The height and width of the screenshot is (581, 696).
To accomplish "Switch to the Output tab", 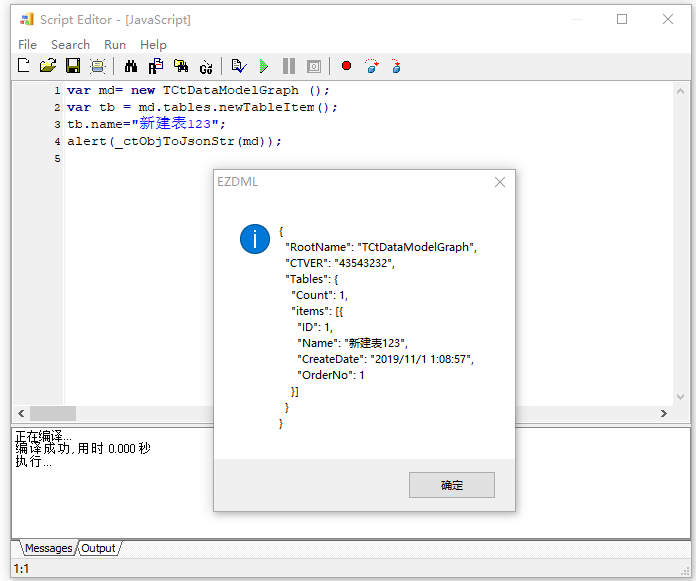I will pos(99,548).
